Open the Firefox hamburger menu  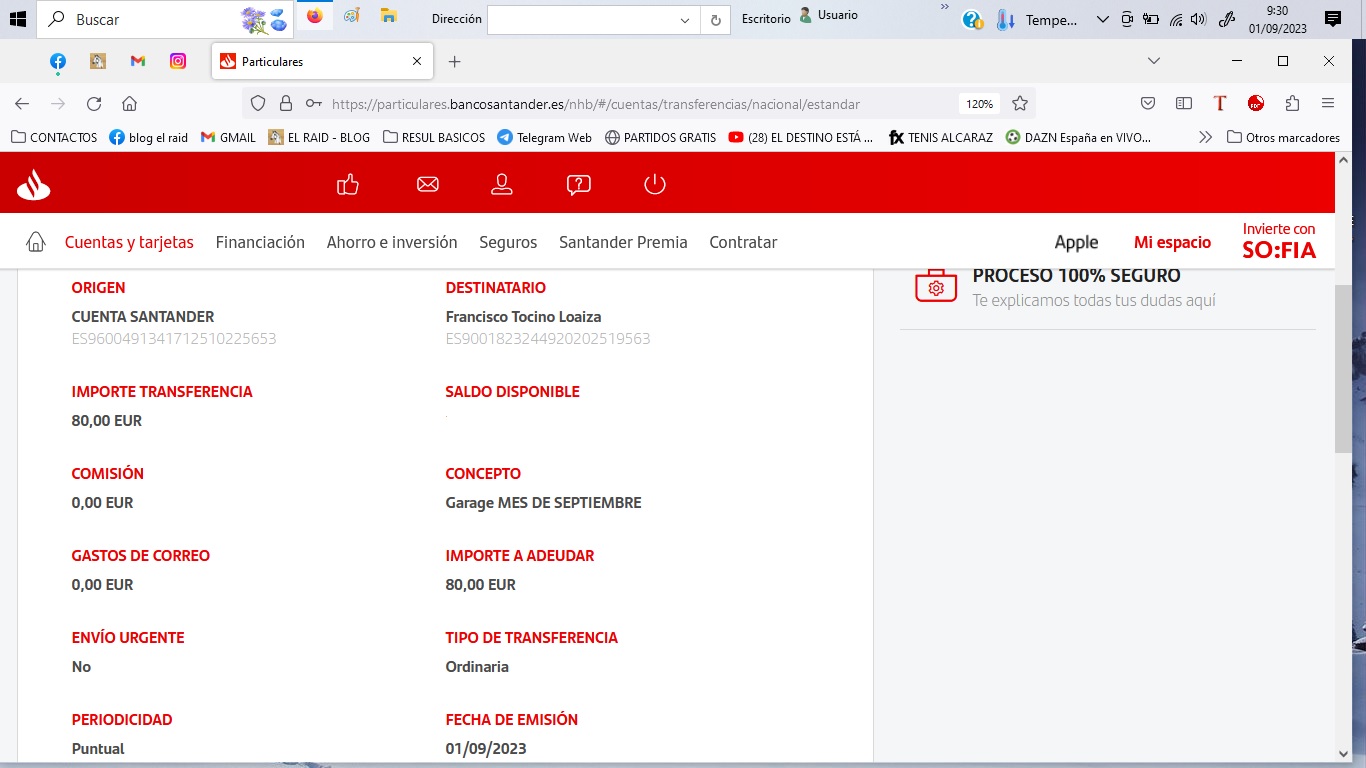pyautogui.click(x=1328, y=103)
